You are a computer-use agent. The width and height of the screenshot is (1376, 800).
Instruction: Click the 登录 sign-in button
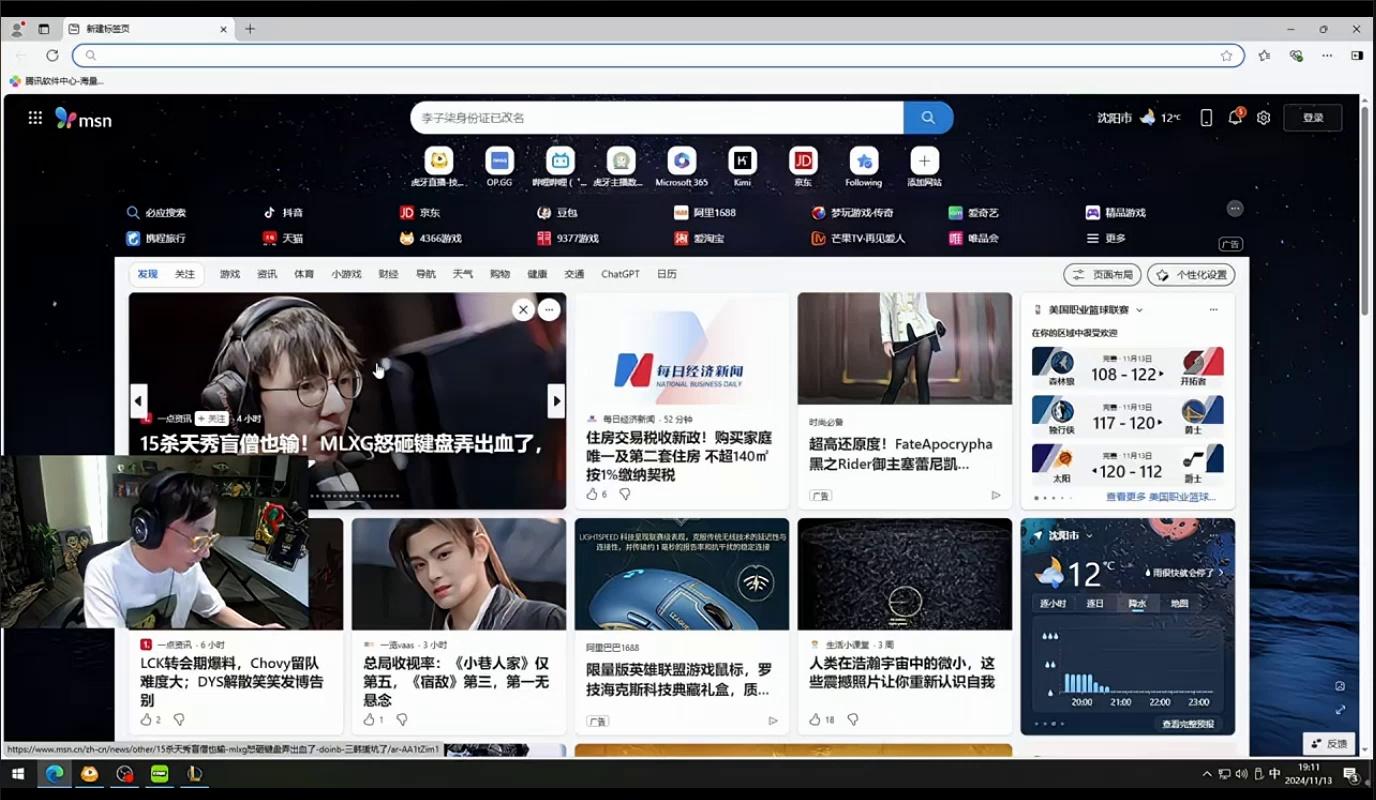pos(1313,118)
